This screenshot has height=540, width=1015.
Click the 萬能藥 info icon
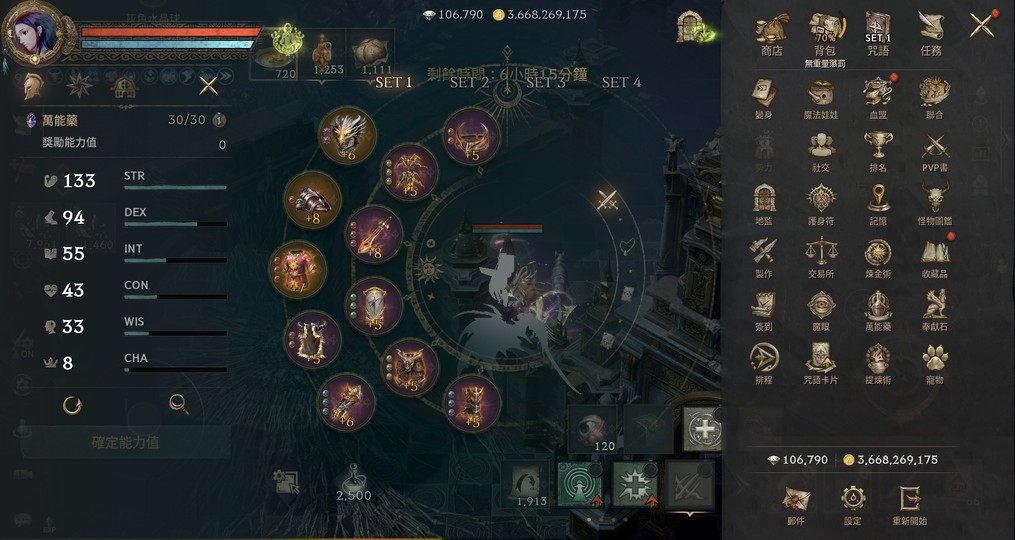coord(219,120)
